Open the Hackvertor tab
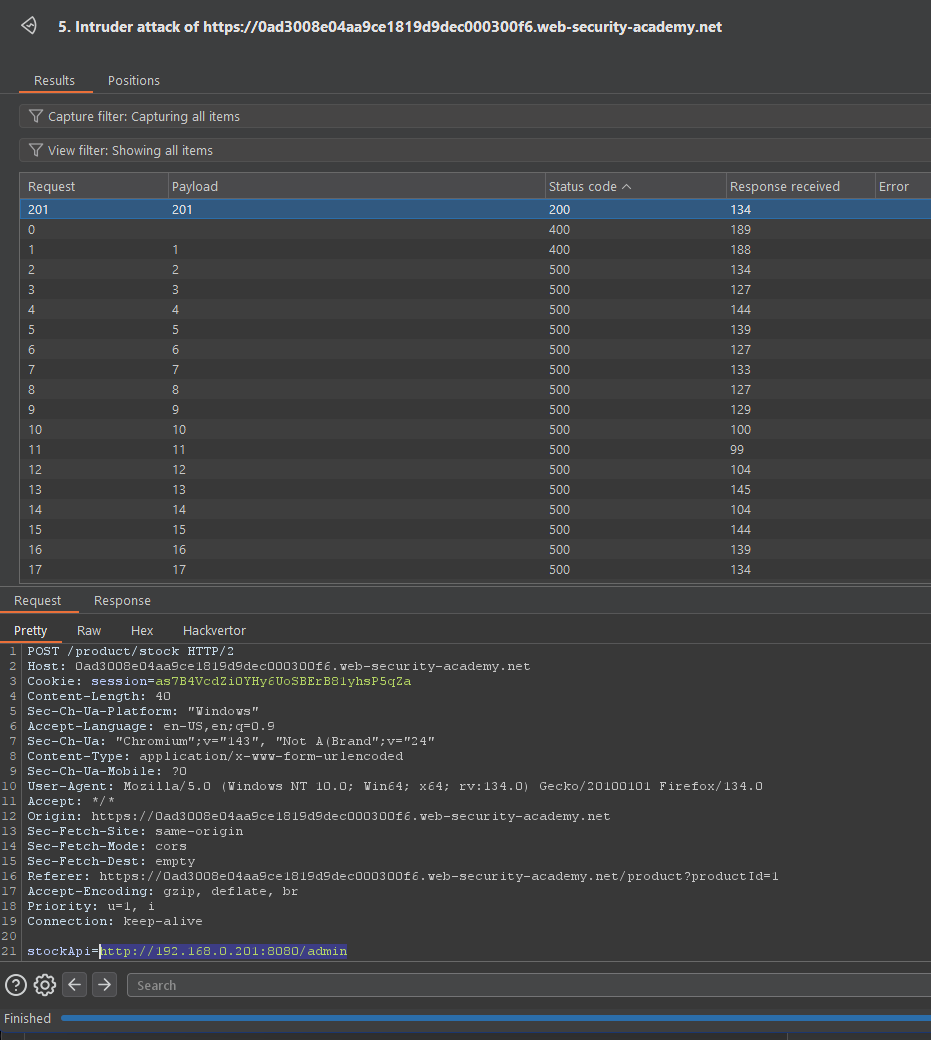Image resolution: width=931 pixels, height=1040 pixels. tap(214, 631)
